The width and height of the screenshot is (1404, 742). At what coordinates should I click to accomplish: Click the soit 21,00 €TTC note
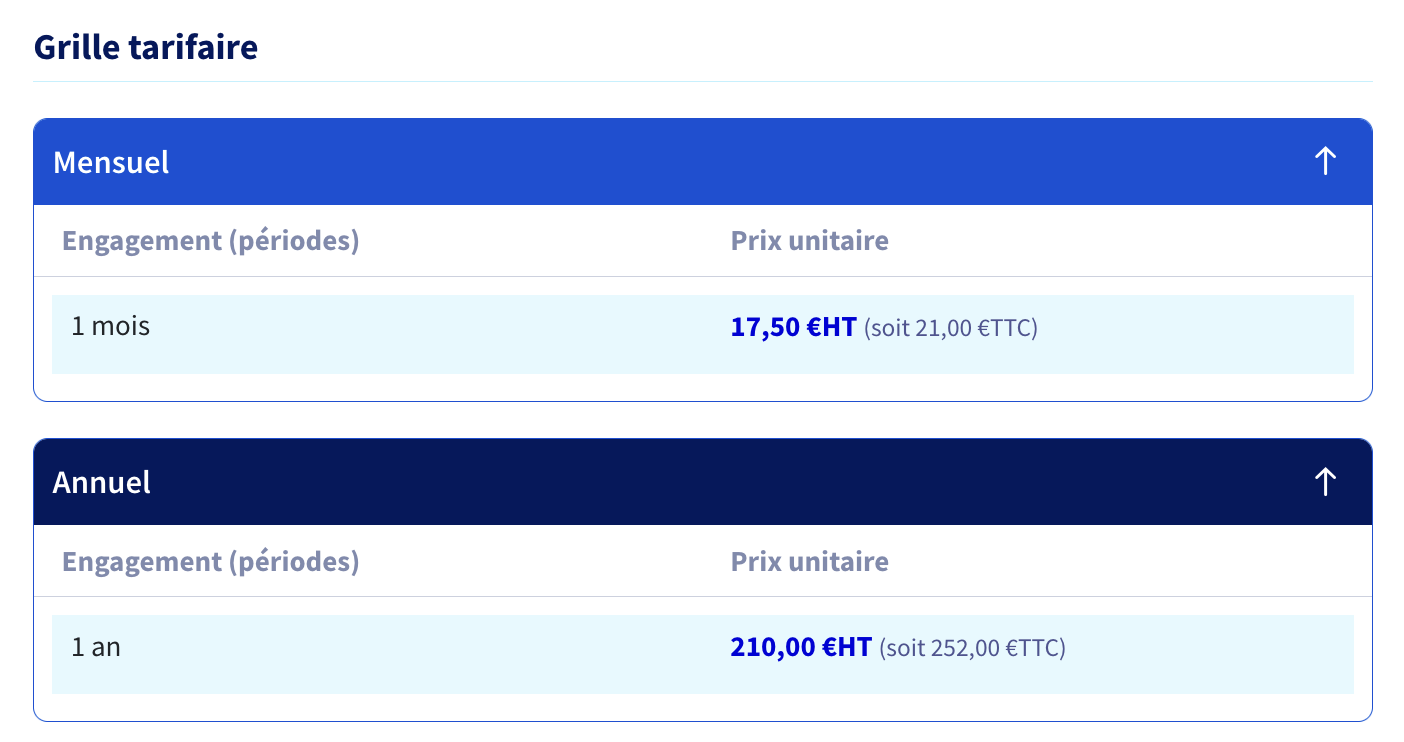951,328
